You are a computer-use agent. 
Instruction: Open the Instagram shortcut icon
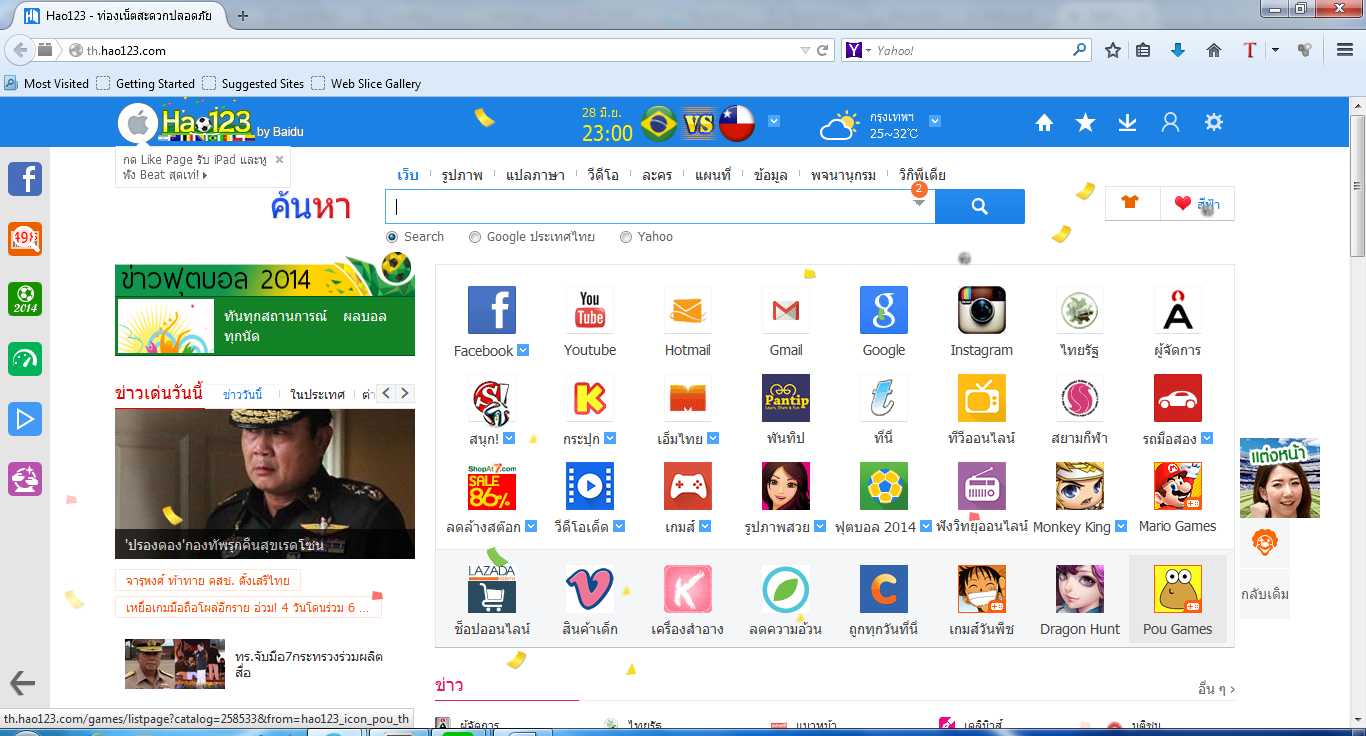point(982,310)
